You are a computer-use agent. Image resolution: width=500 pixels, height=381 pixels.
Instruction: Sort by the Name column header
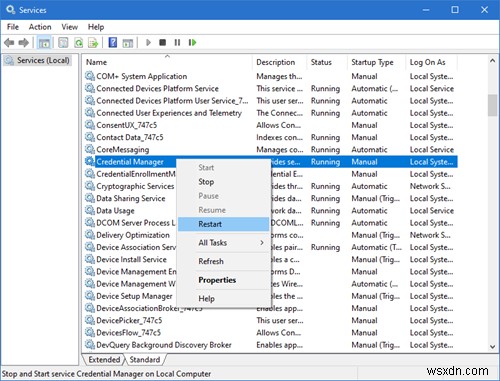coord(167,62)
